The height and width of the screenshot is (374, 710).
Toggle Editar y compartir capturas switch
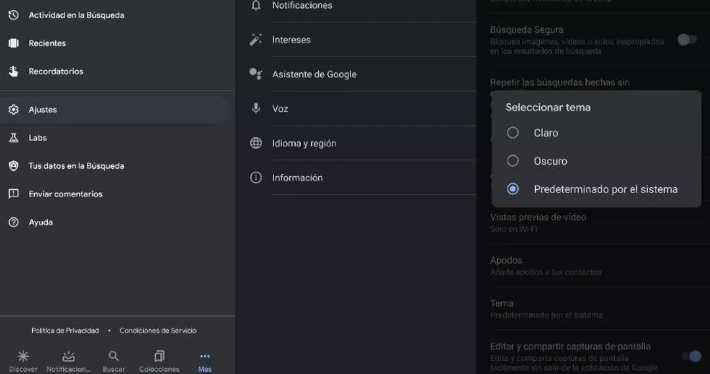click(x=691, y=356)
